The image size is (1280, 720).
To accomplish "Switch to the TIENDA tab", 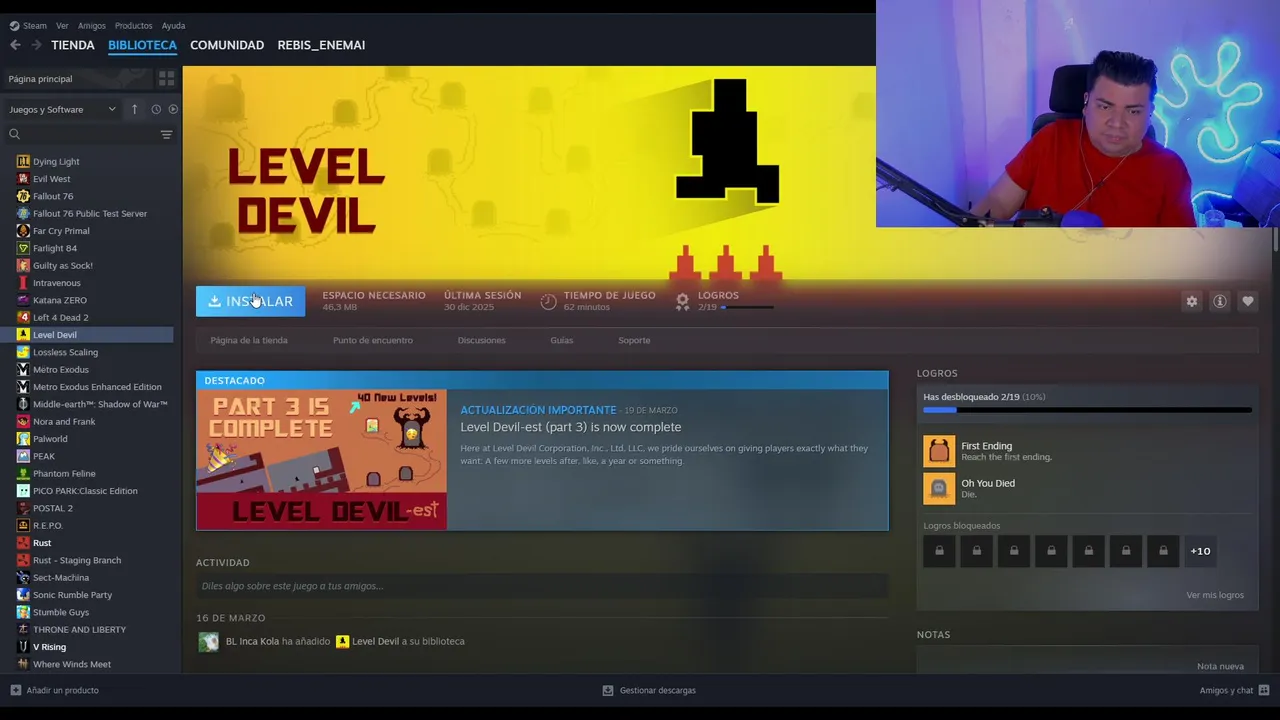I will [73, 45].
